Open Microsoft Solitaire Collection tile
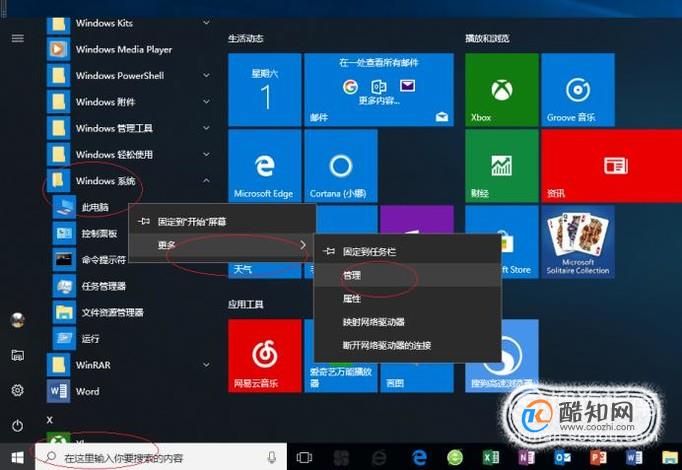Viewport: 682px width, 470px height. point(578,242)
